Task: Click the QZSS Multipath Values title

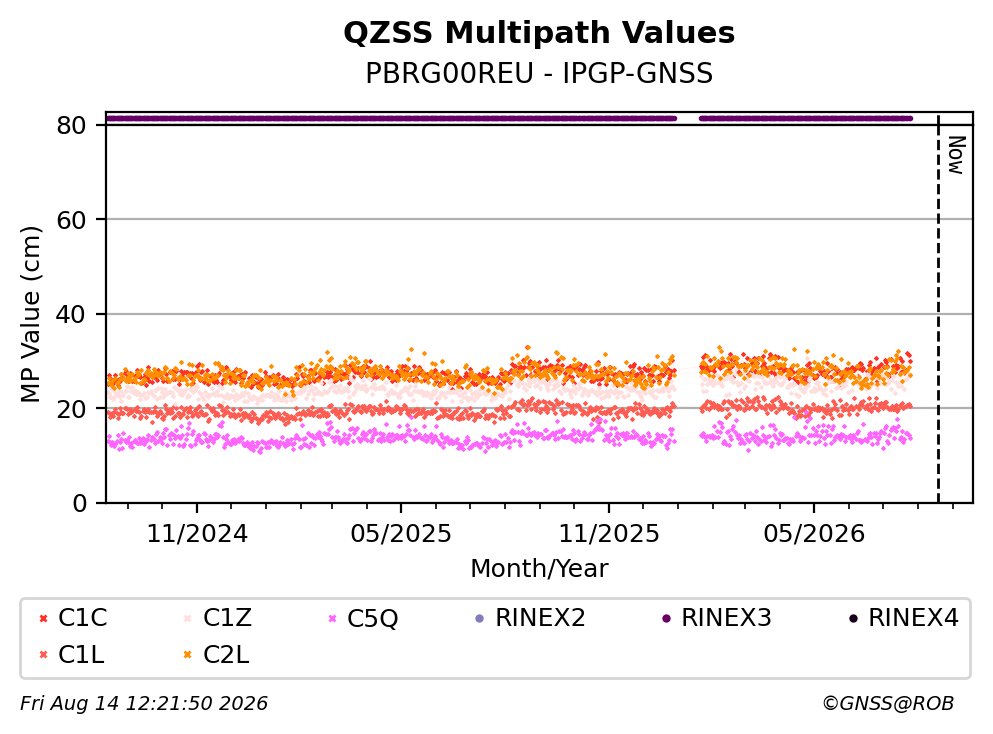Action: 539,32
